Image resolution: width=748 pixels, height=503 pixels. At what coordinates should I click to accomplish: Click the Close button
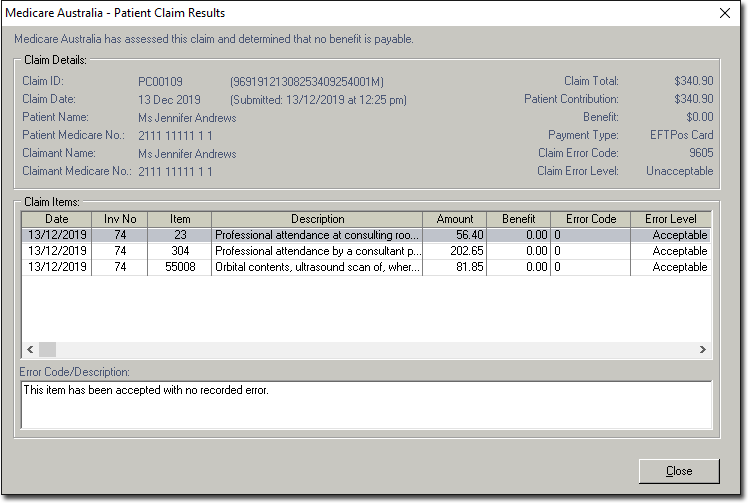(679, 471)
